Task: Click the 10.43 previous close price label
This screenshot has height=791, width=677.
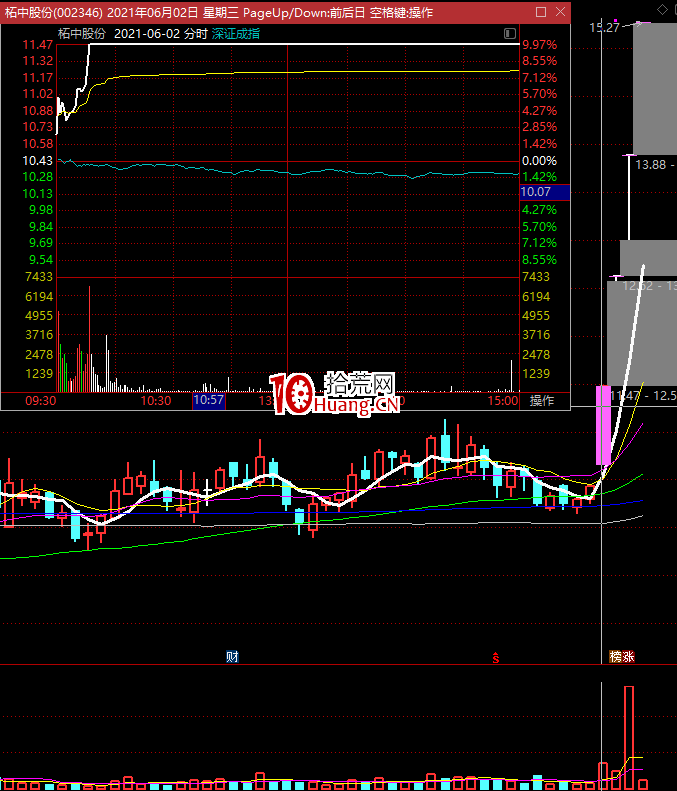Action: [38, 160]
